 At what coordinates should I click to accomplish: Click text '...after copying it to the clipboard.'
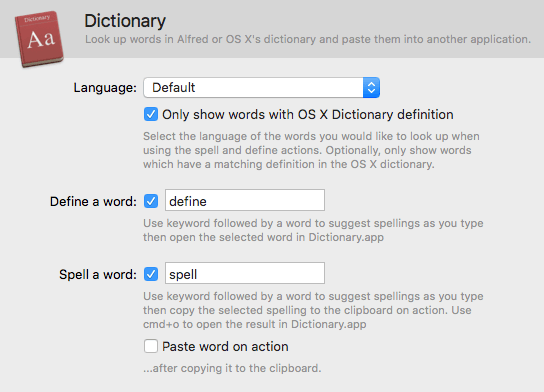click(x=232, y=368)
